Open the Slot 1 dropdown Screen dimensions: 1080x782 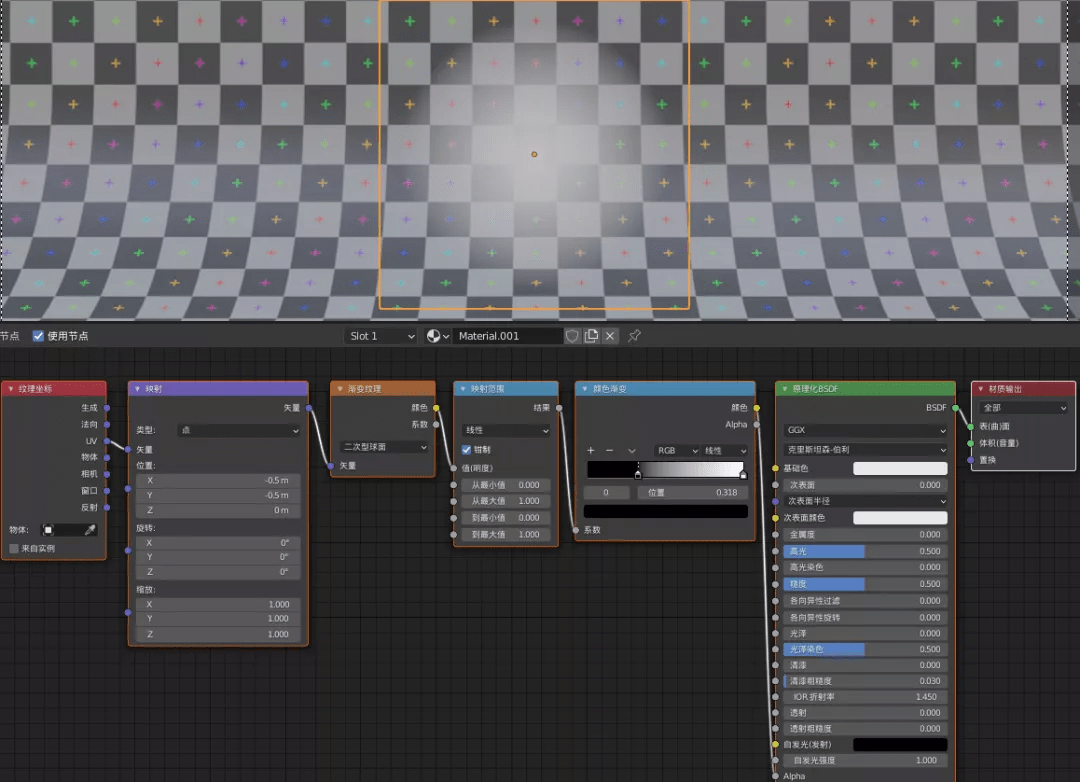[x=381, y=336]
